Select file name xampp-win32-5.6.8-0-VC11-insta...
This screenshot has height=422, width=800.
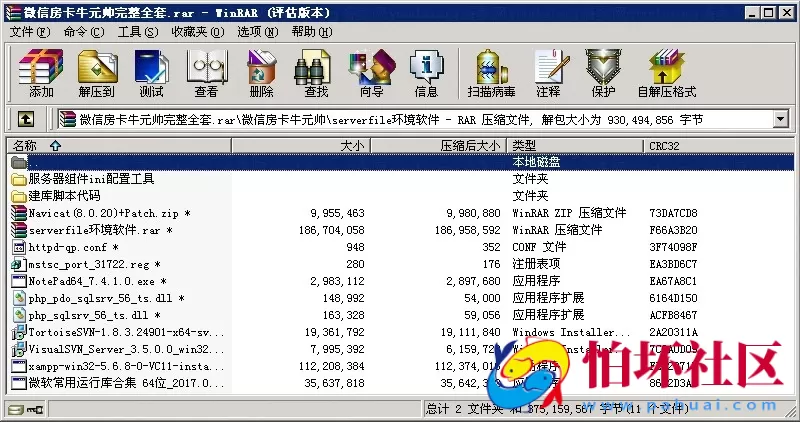tap(127, 366)
